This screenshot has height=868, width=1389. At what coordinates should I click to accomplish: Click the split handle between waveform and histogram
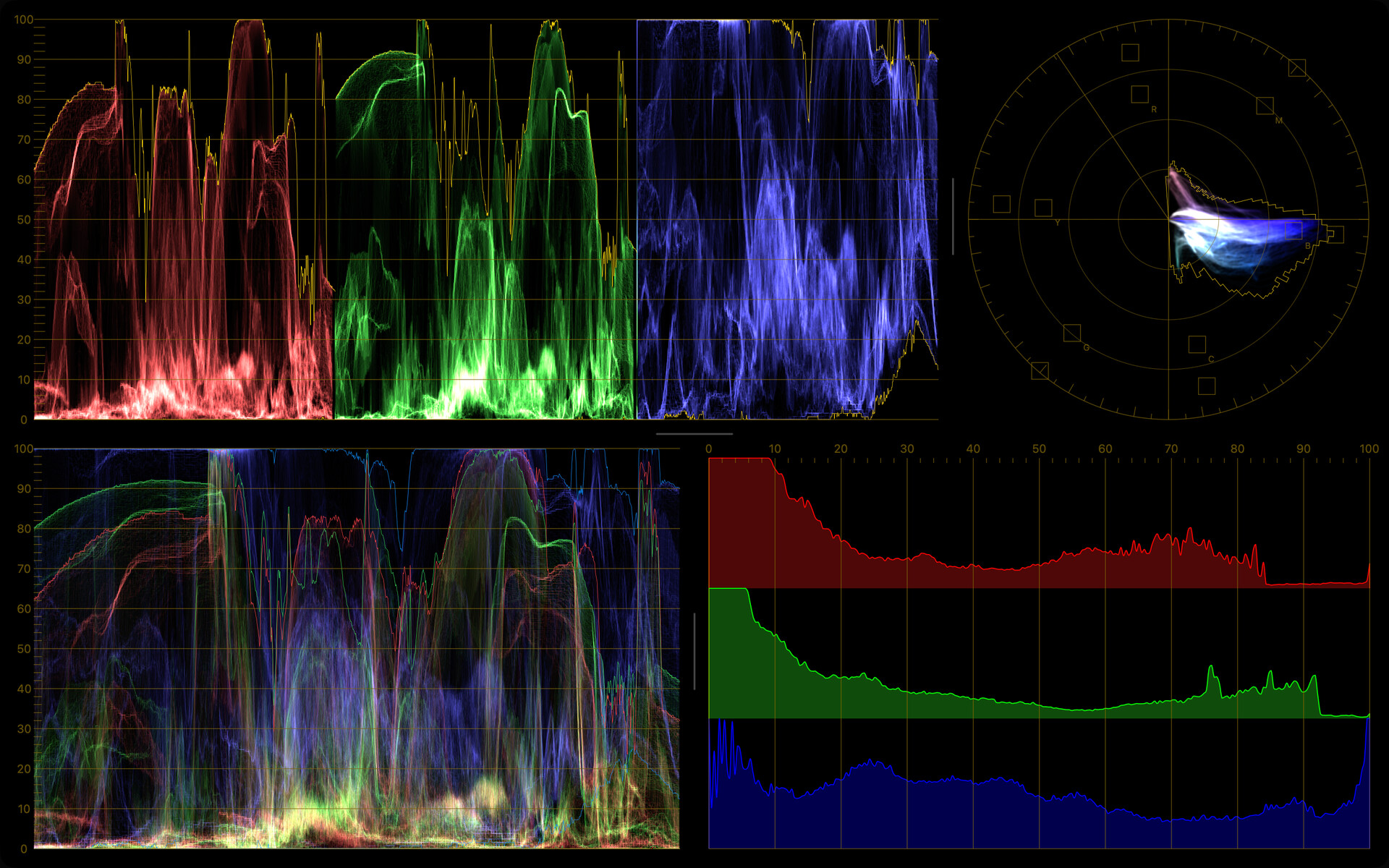point(694,651)
